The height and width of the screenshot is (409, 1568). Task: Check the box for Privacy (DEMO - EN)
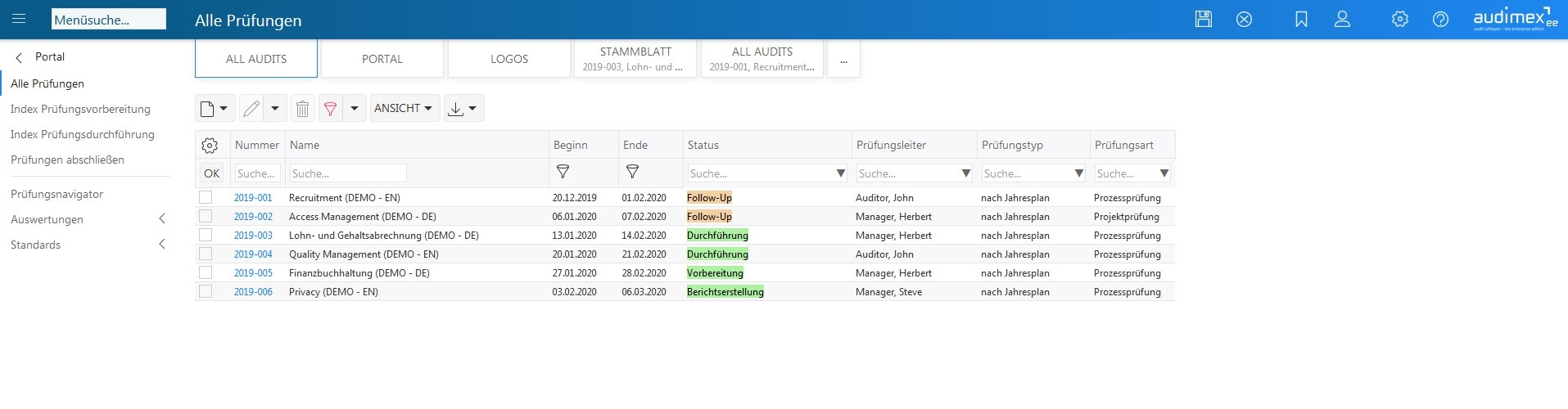click(x=206, y=291)
